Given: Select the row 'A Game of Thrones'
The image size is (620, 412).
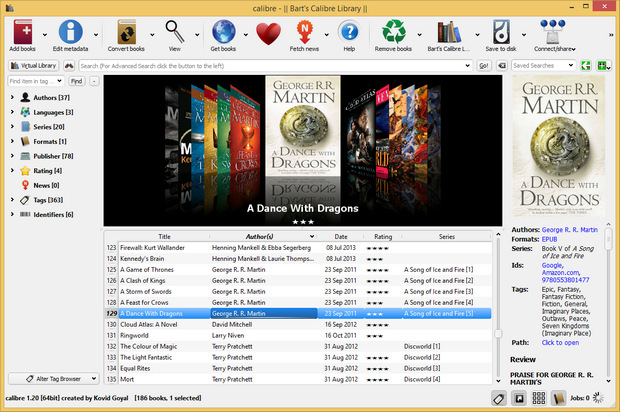Looking at the screenshot, I should coord(299,270).
